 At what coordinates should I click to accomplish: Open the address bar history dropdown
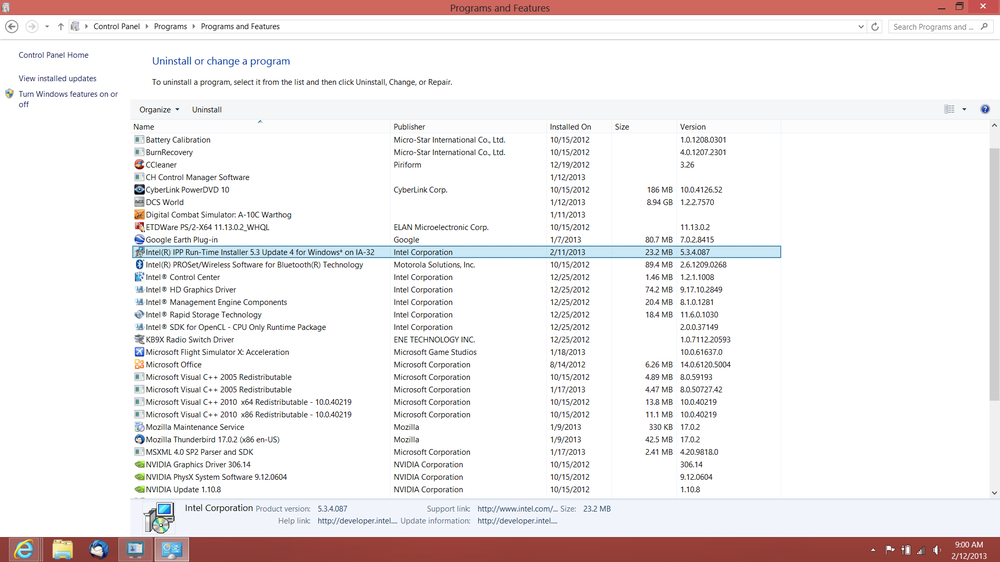pyautogui.click(x=861, y=27)
